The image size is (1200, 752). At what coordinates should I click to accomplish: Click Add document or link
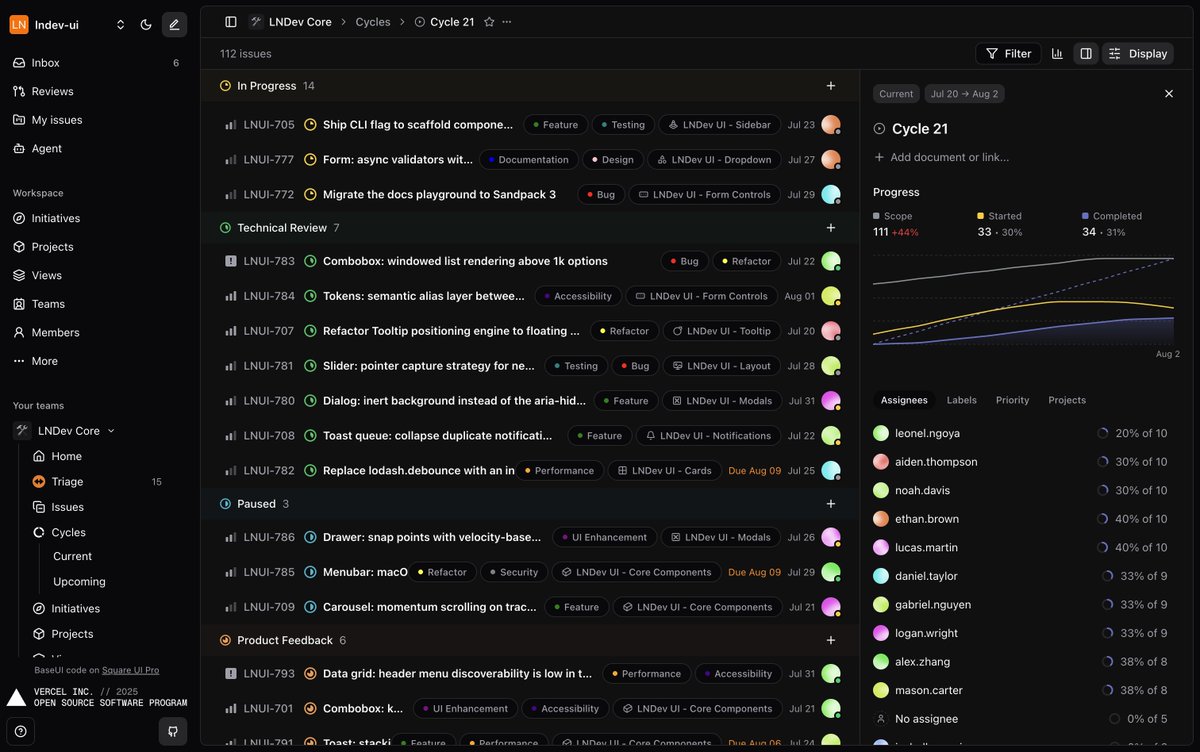941,157
